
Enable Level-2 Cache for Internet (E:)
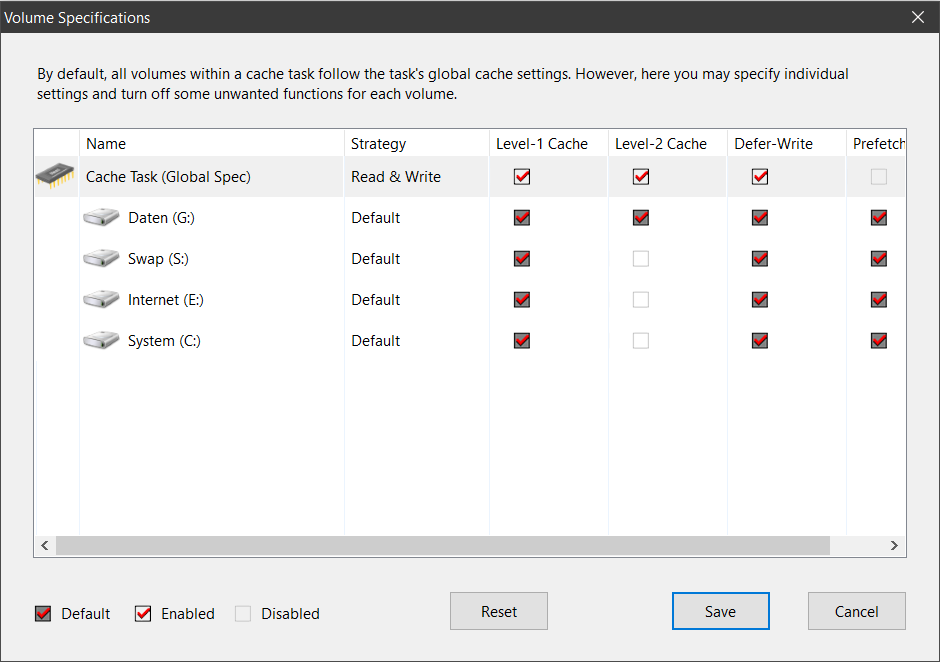pos(641,299)
